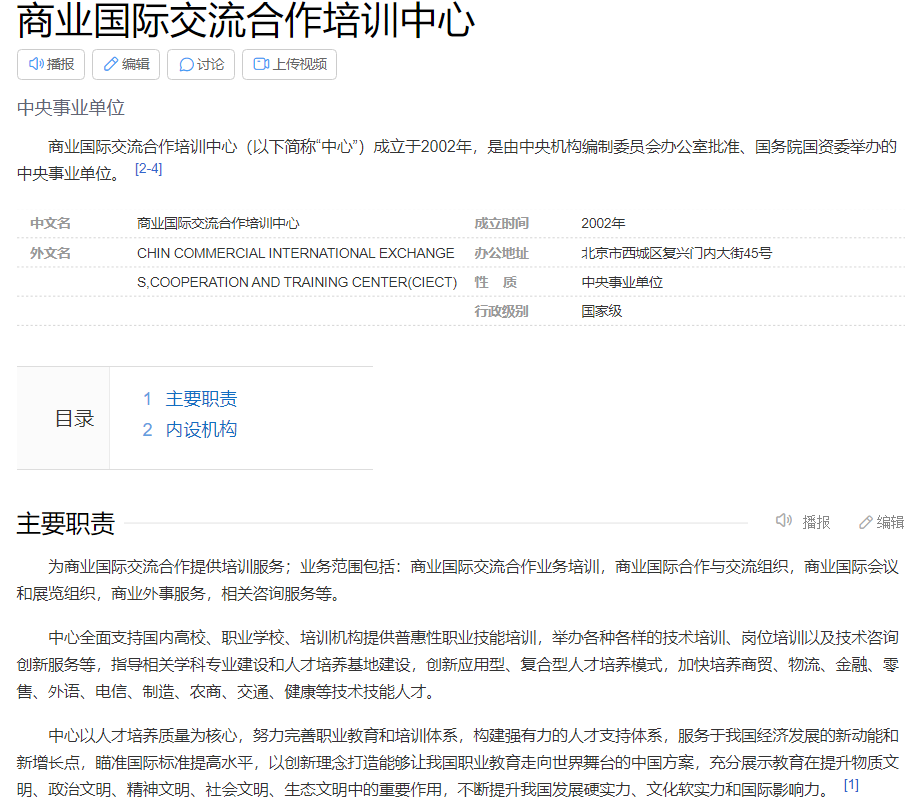Image resolution: width=919 pixels, height=802 pixels.
Task: Click the 编辑 pencil button under the title
Action: click(x=126, y=64)
